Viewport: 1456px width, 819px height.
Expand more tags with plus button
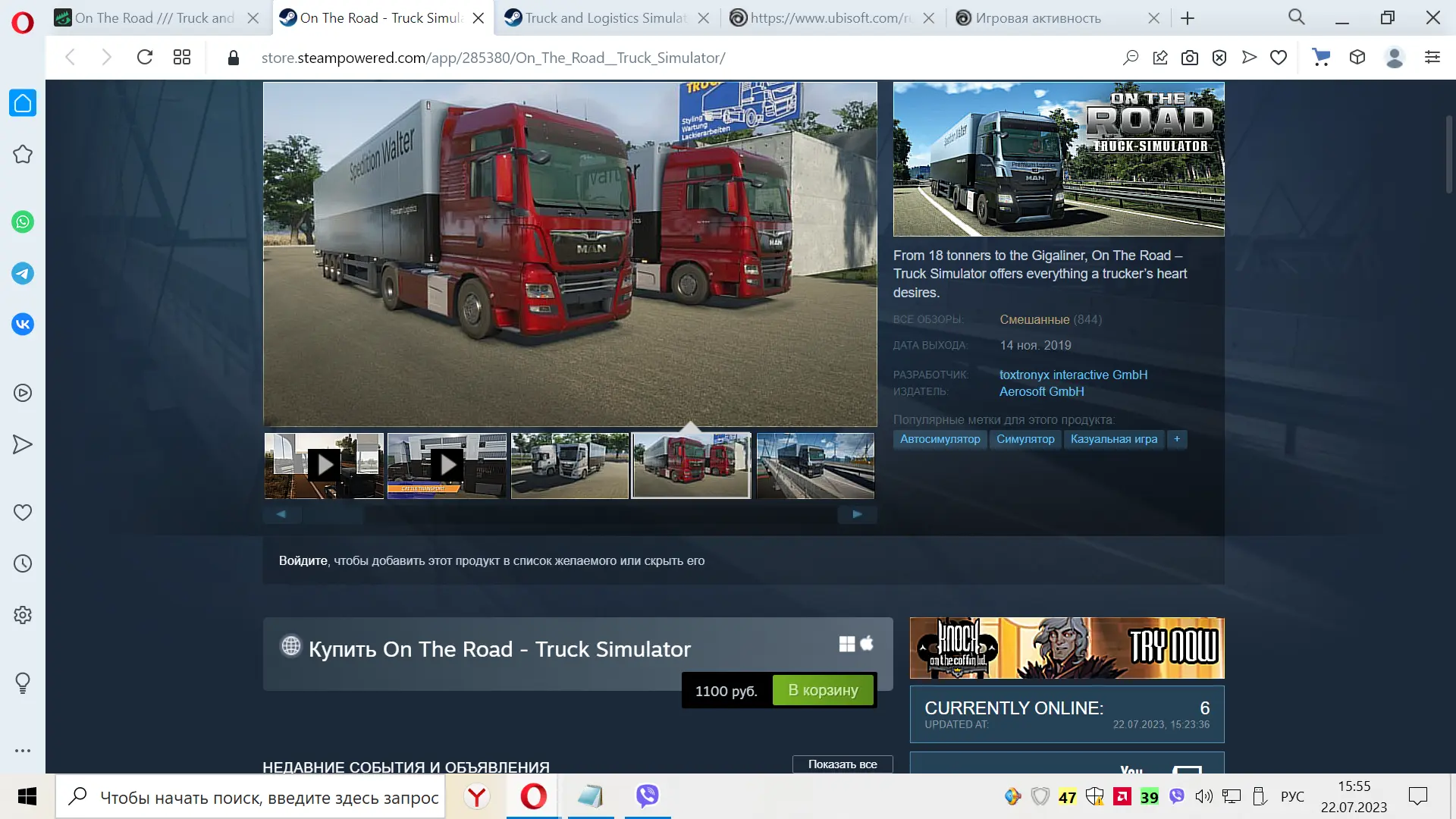(1177, 439)
